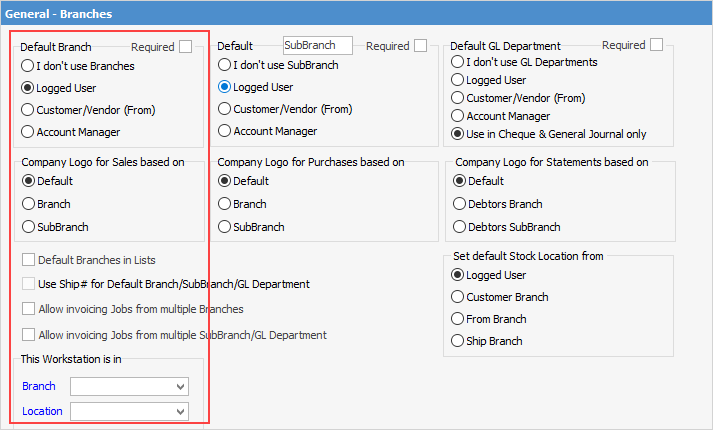713x430 pixels.
Task: Select "I don't use Branches" option
Action: (x=28, y=66)
